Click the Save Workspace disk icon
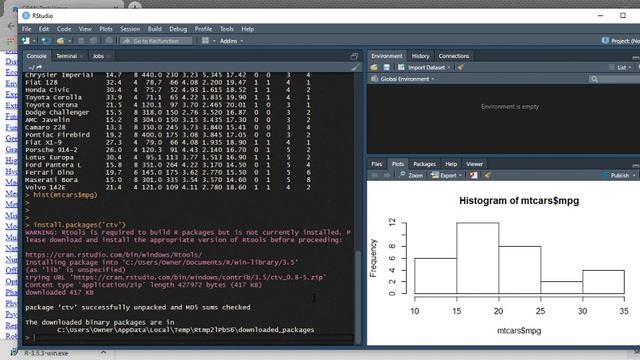 click(387, 67)
